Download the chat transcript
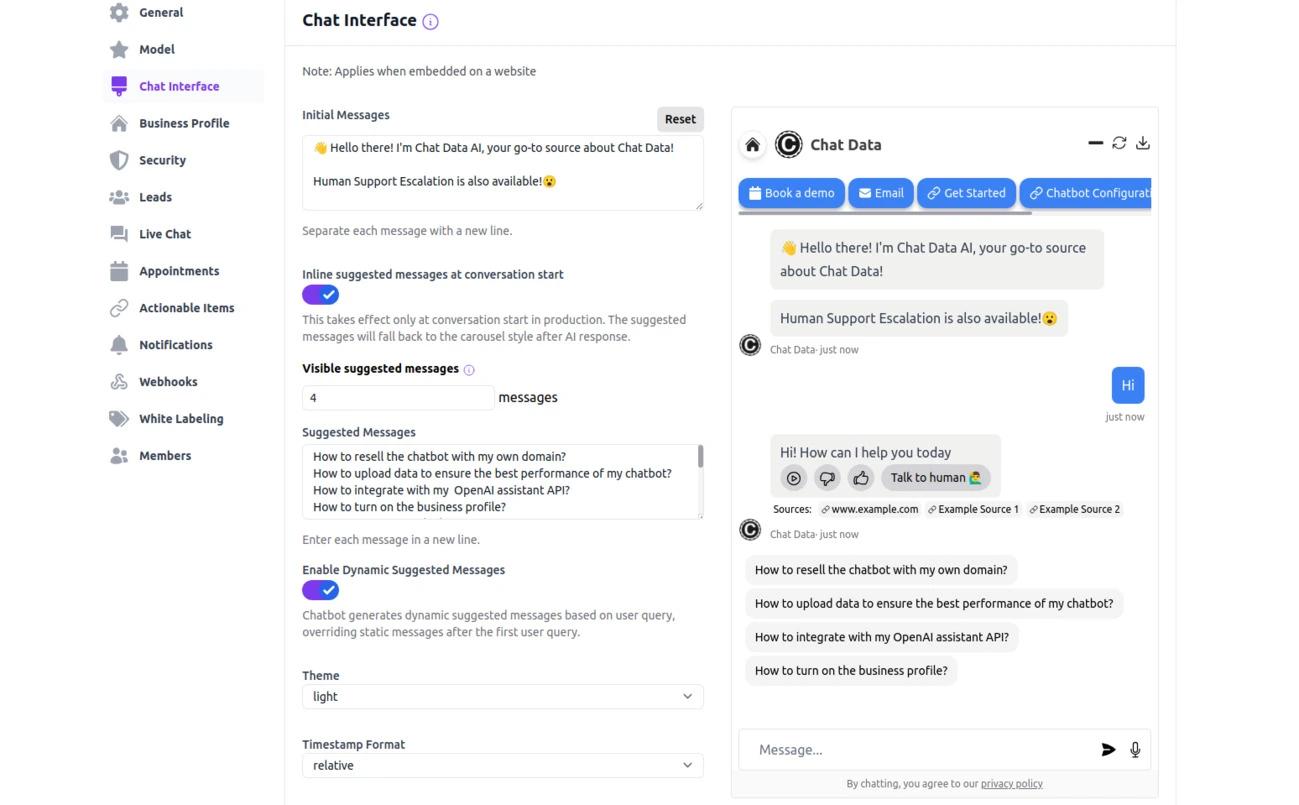The height and width of the screenshot is (805, 1299). [1143, 143]
